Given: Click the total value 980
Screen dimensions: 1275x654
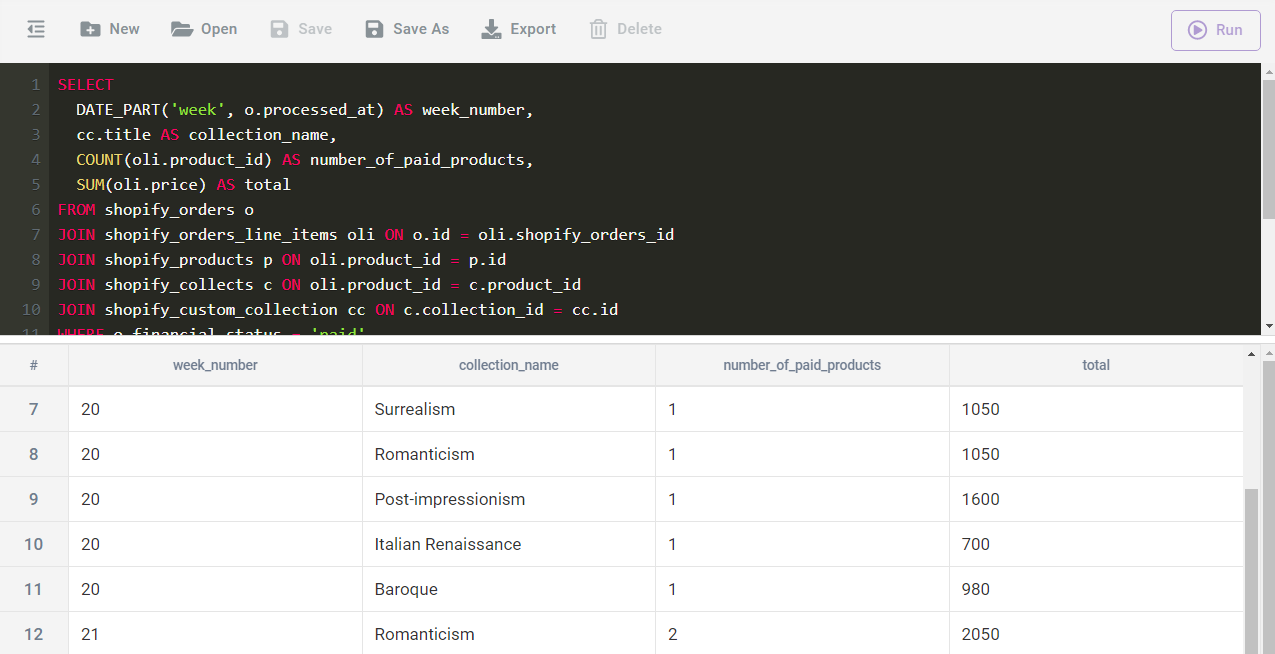Looking at the screenshot, I should pos(975,589).
